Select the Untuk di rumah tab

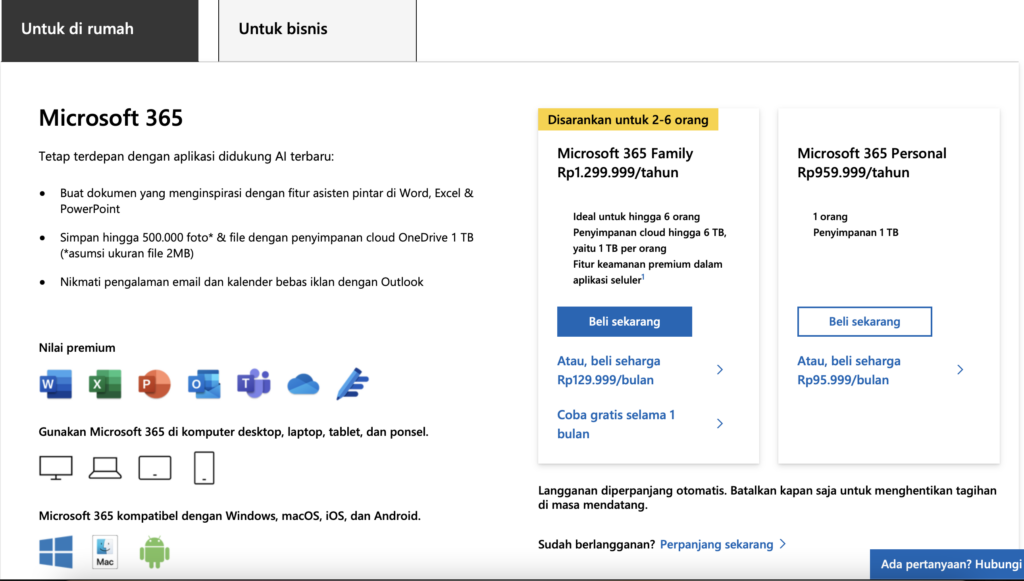click(x=98, y=30)
